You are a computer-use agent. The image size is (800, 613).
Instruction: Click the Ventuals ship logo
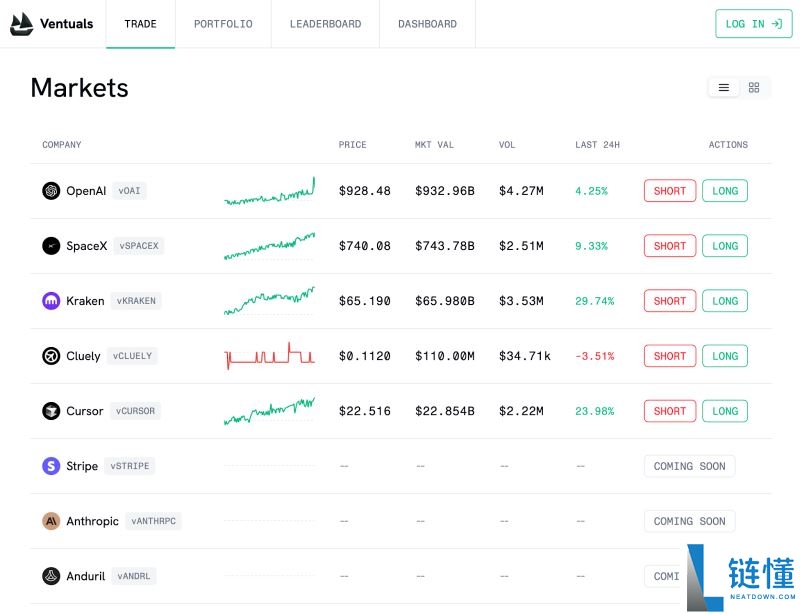(21, 24)
